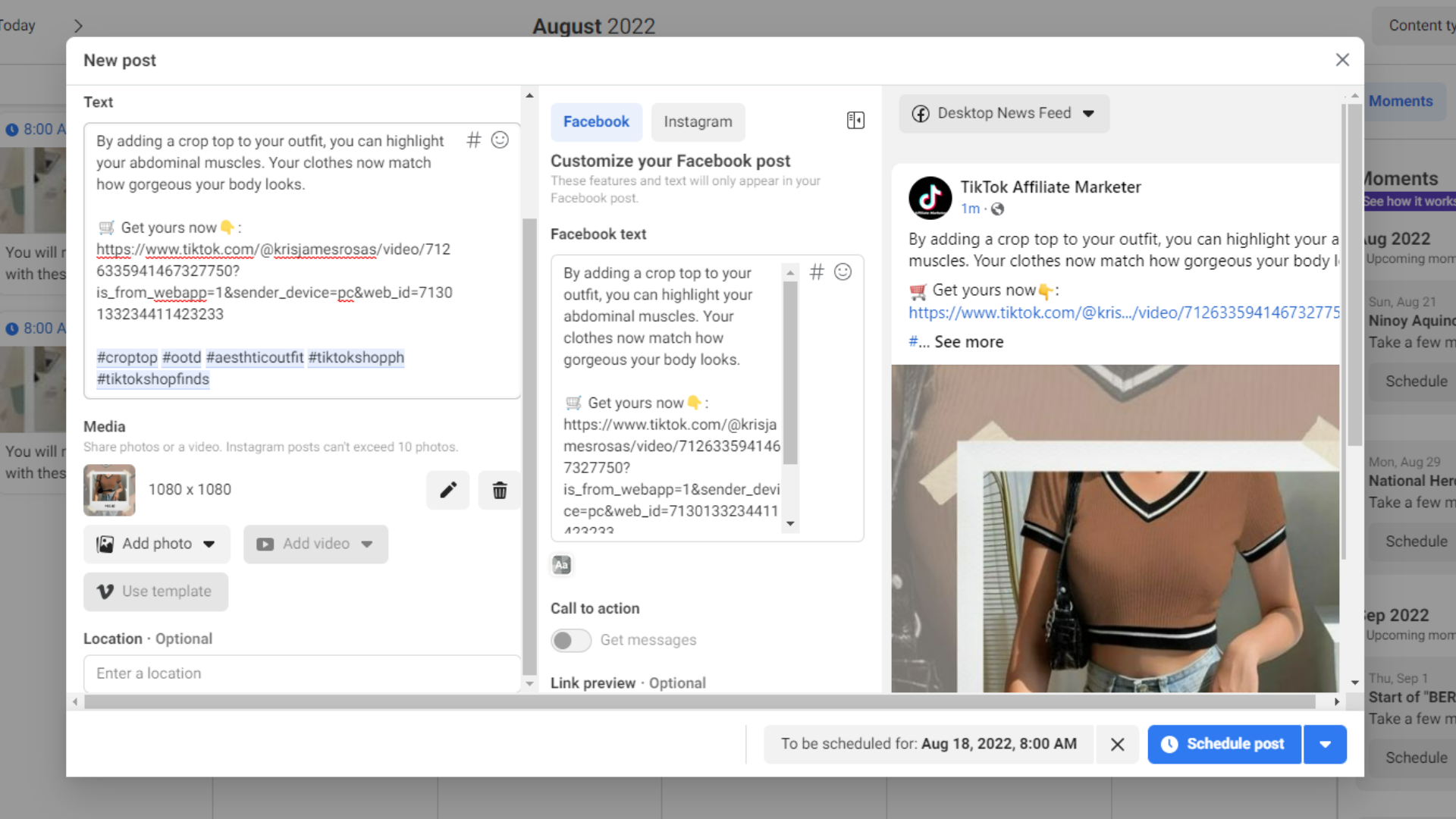Open Desktop News Feed preview dropdown
This screenshot has width=1456, height=819.
[x=1004, y=113]
